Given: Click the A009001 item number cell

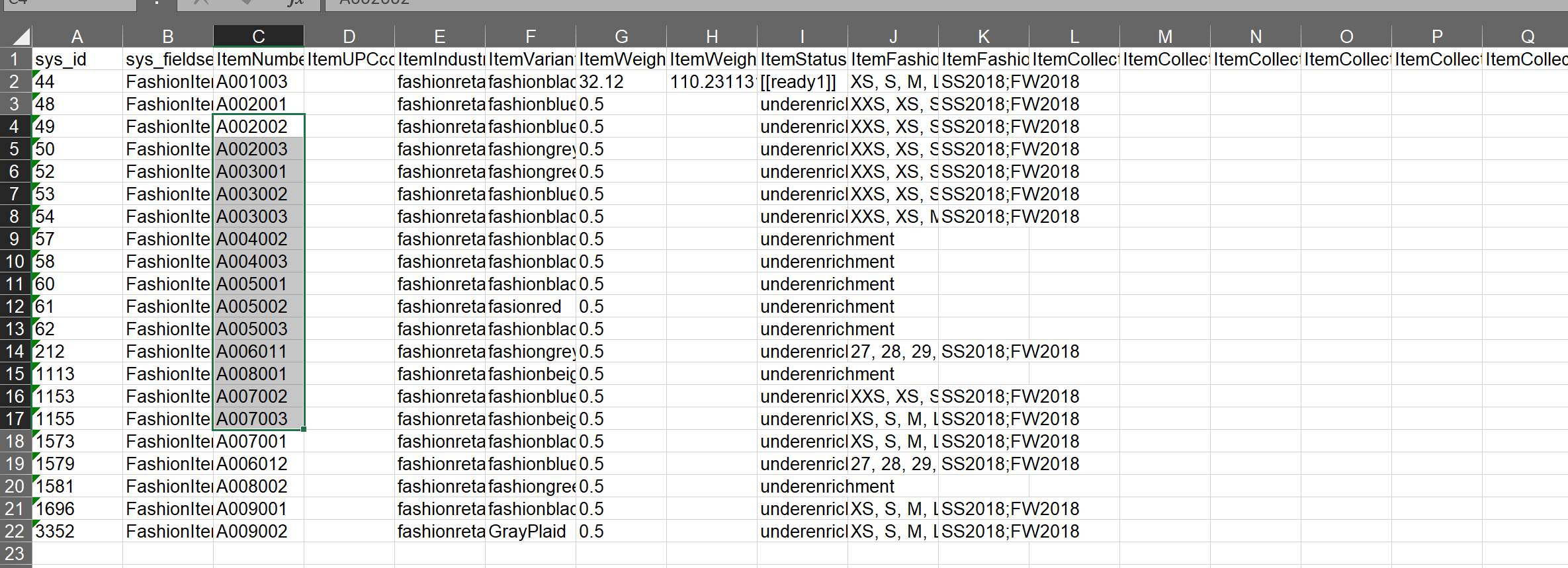Looking at the screenshot, I should (x=258, y=509).
